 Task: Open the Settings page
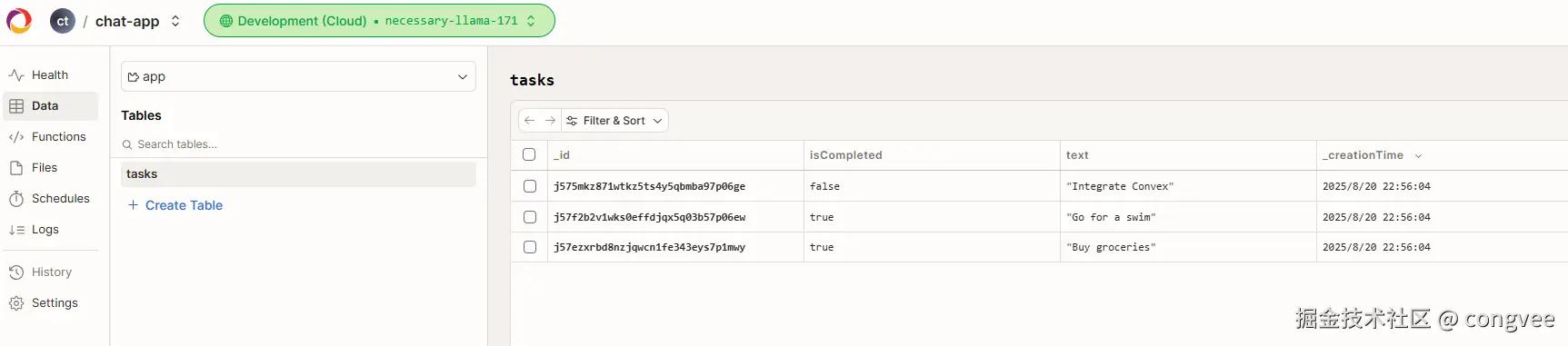50,303
